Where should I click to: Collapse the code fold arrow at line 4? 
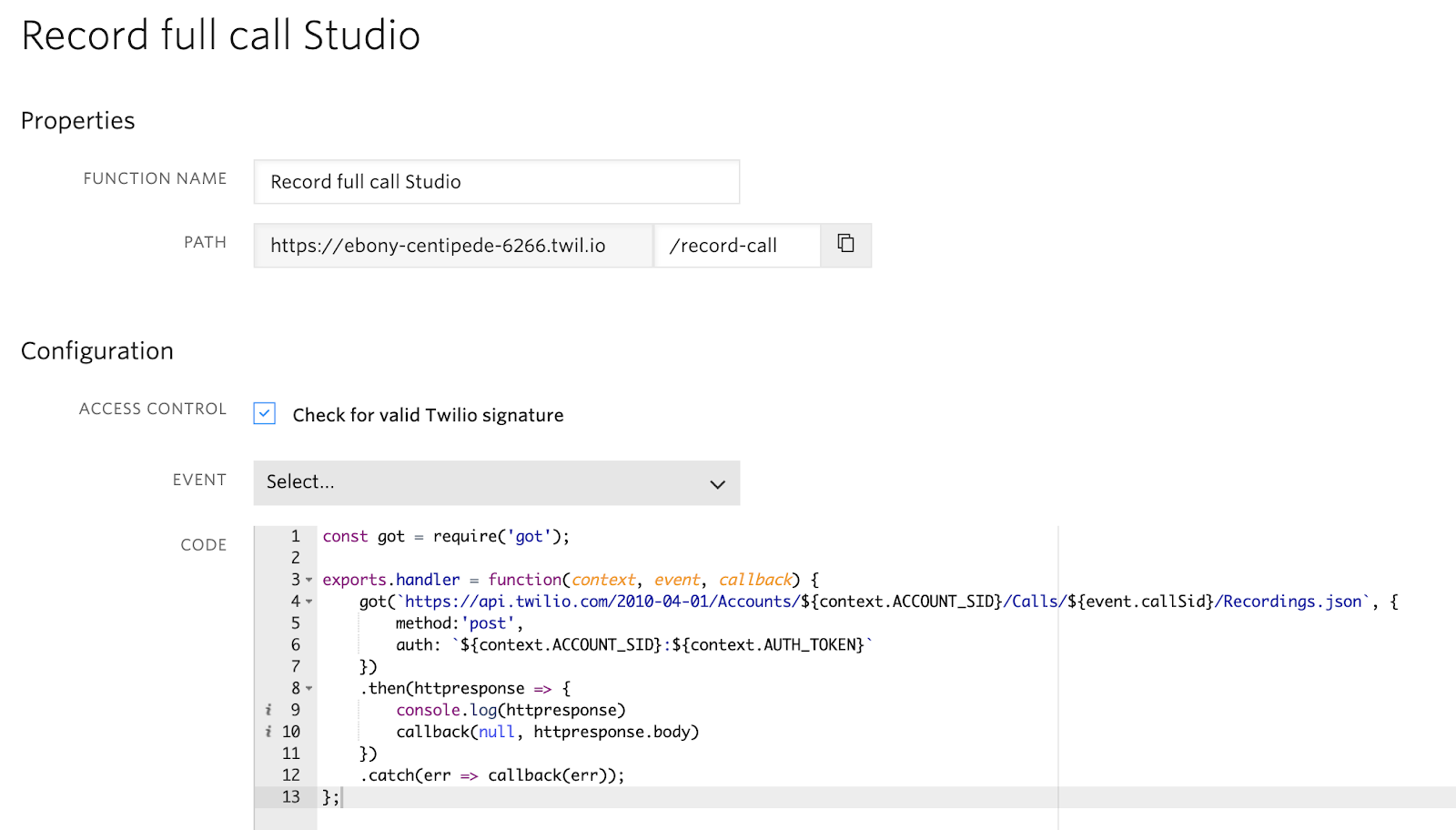309,602
